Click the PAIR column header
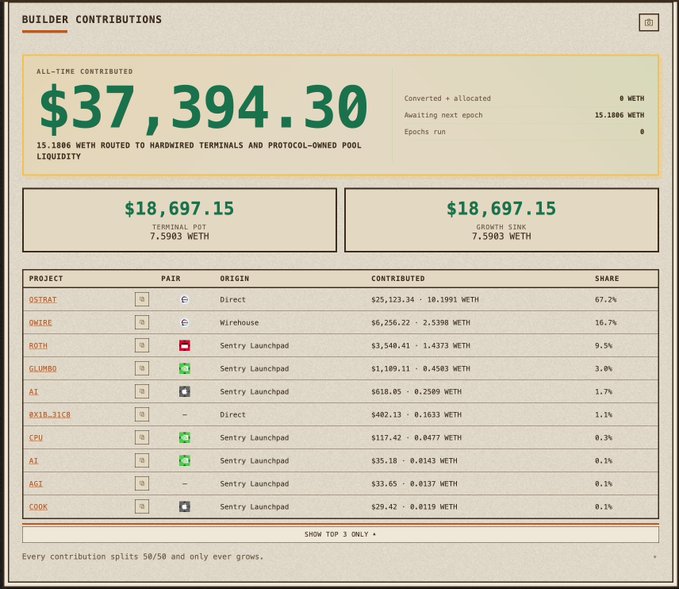 point(171,278)
